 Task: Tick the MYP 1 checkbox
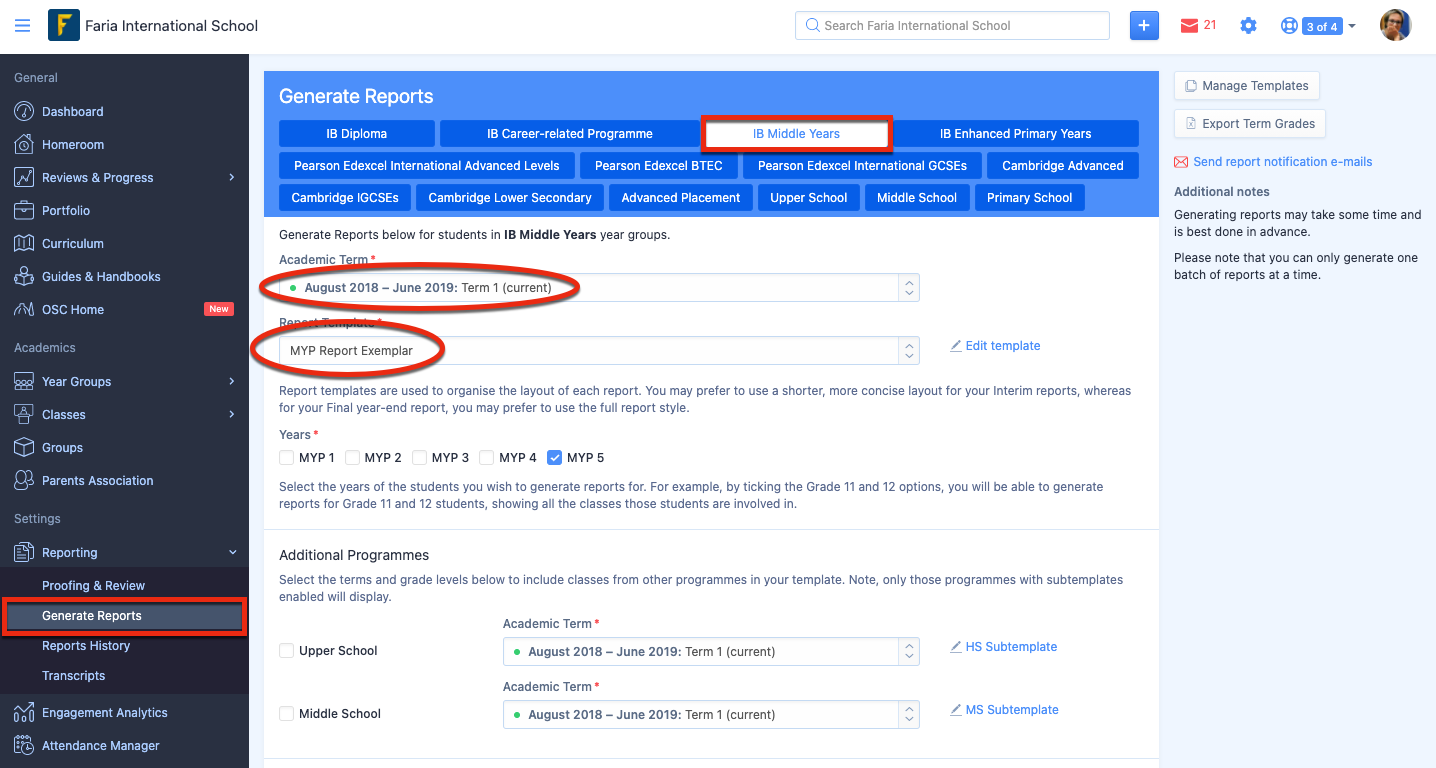287,458
